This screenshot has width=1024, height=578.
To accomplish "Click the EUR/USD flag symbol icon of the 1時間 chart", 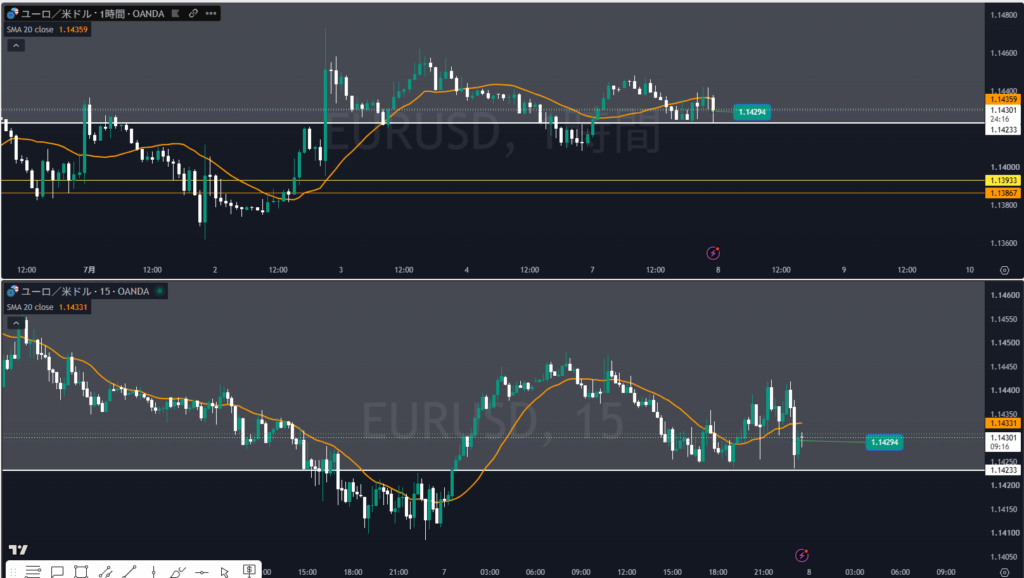I will [12, 13].
